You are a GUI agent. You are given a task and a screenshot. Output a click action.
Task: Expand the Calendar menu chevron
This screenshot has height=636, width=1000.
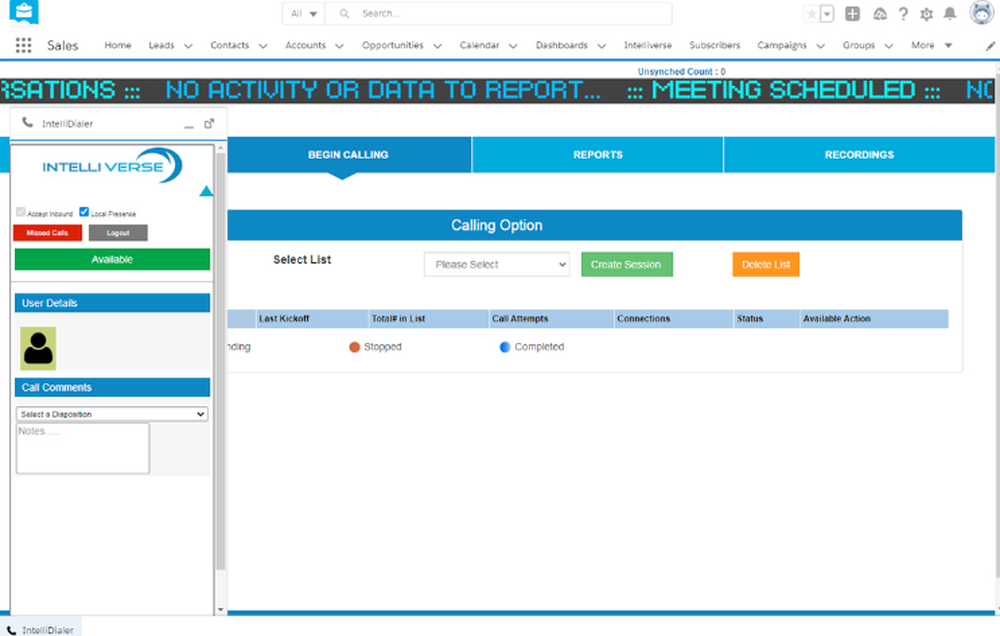[x=513, y=46]
